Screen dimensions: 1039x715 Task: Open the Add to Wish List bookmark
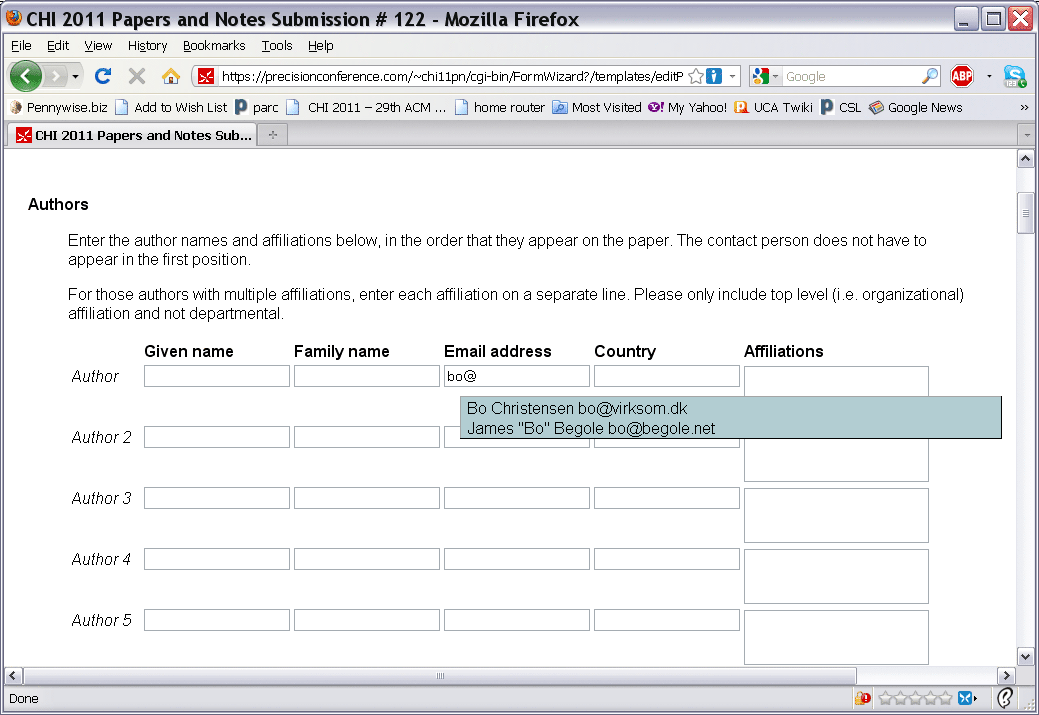tap(171, 107)
